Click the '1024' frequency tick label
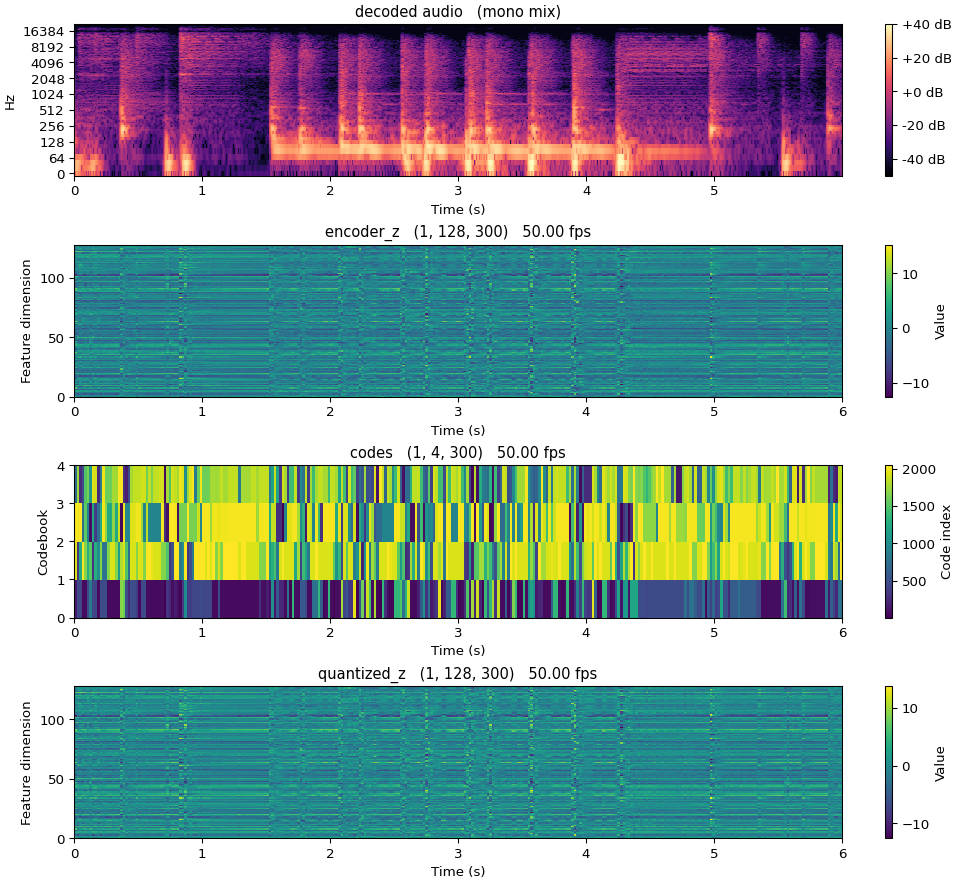Image resolution: width=960 pixels, height=883 pixels. click(48, 95)
